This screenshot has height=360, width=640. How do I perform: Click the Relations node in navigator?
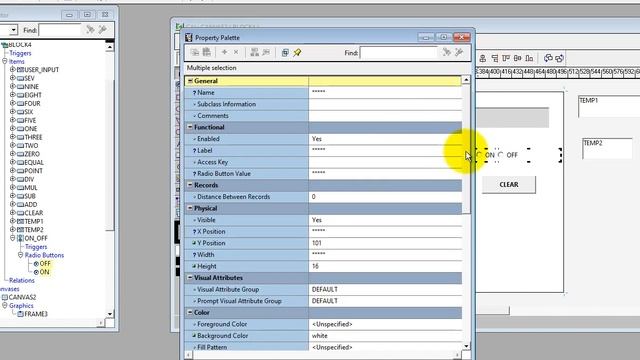(x=22, y=280)
